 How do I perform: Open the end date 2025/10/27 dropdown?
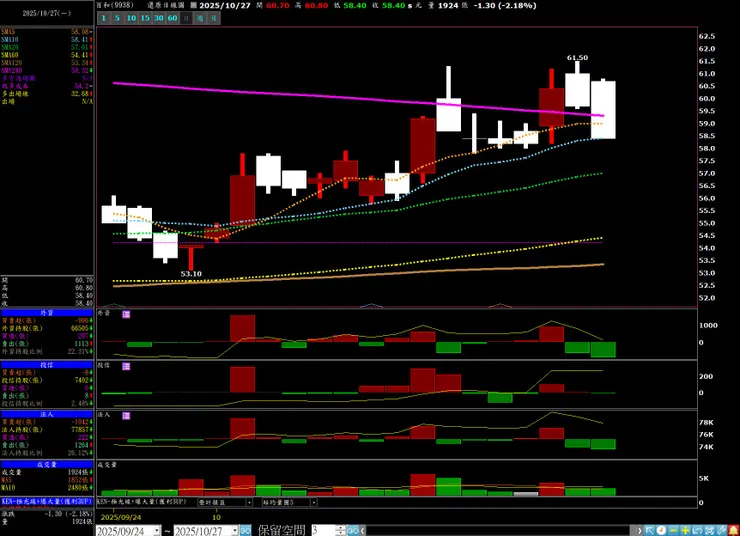coord(235,531)
